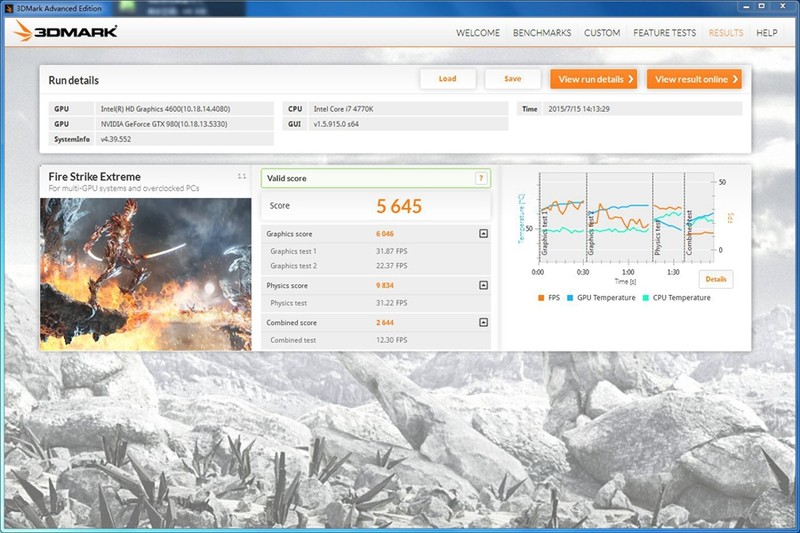Click the Graphics score value 6 046

point(385,234)
